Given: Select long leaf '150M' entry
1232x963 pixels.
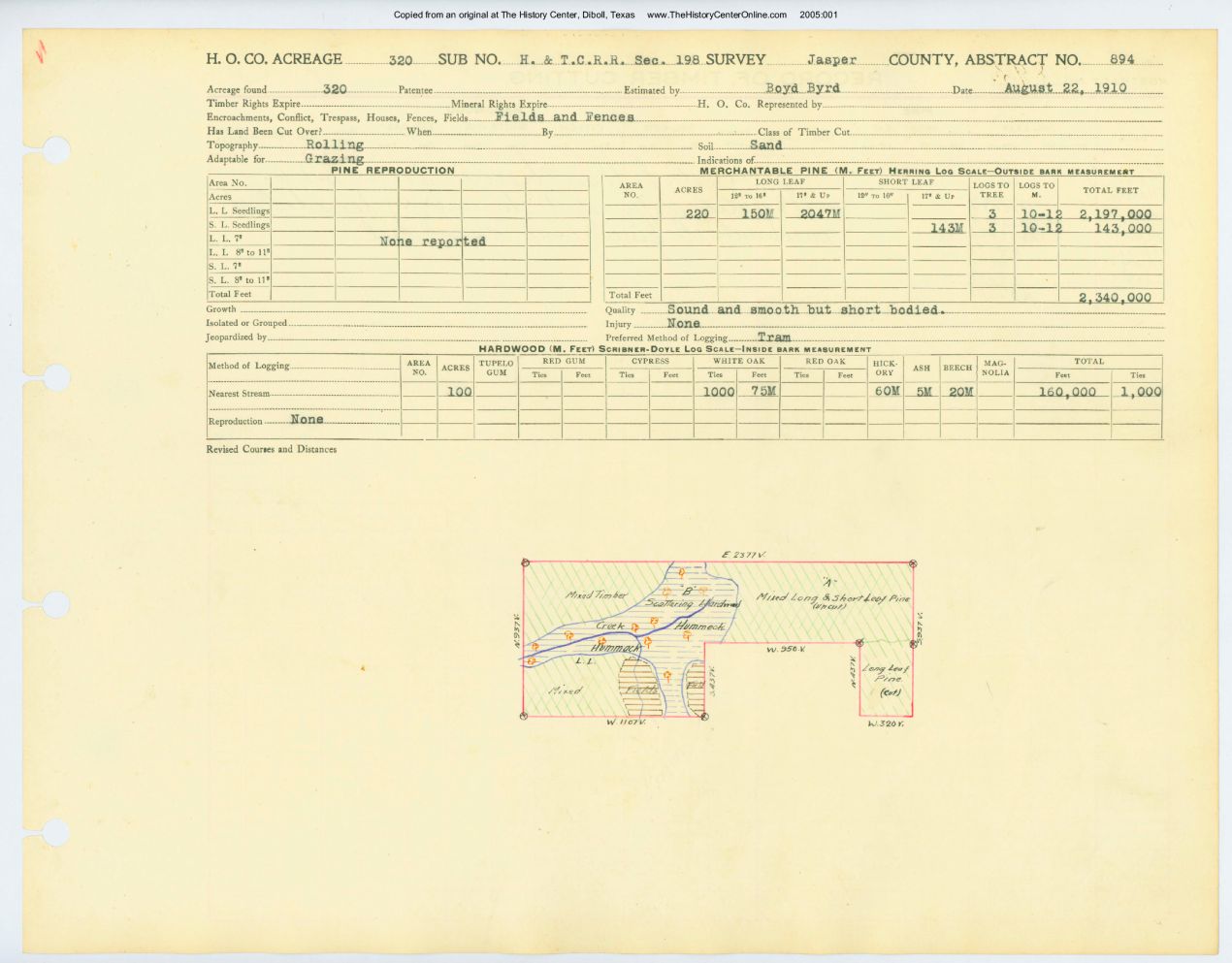Looking at the screenshot, I should pos(758,214).
